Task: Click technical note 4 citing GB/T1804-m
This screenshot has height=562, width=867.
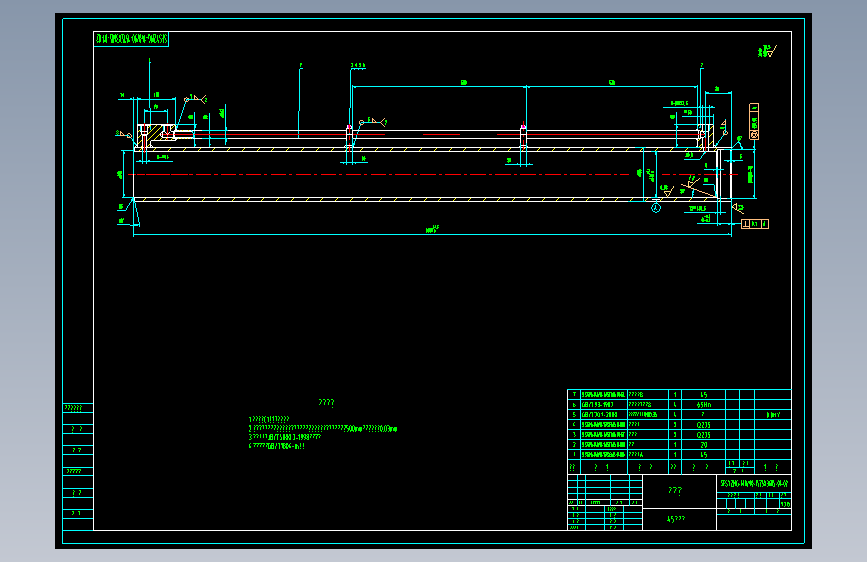Action: 276,446
